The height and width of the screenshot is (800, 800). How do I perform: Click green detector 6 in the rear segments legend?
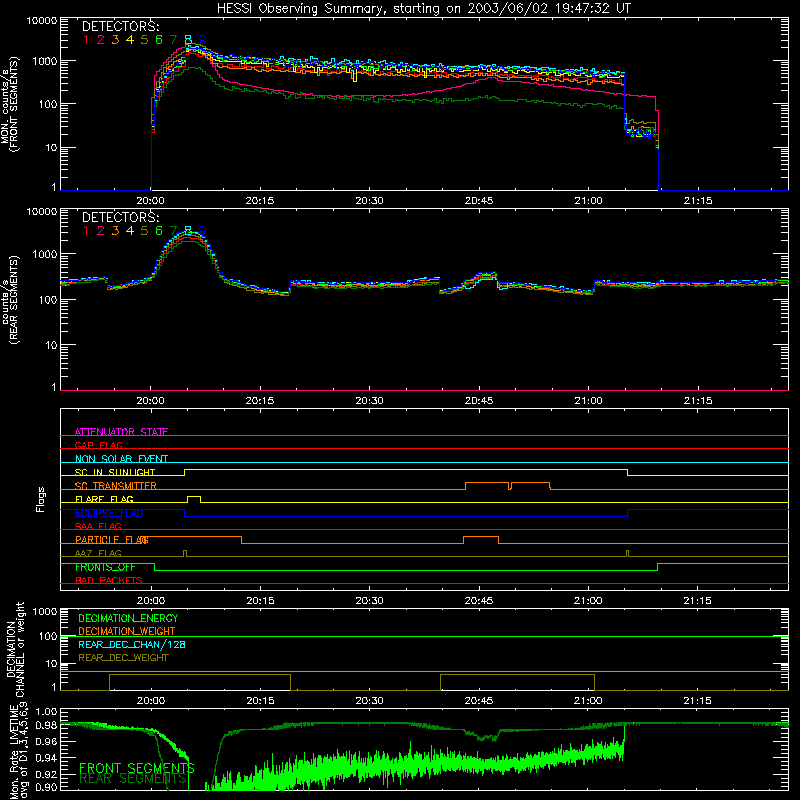(x=159, y=231)
